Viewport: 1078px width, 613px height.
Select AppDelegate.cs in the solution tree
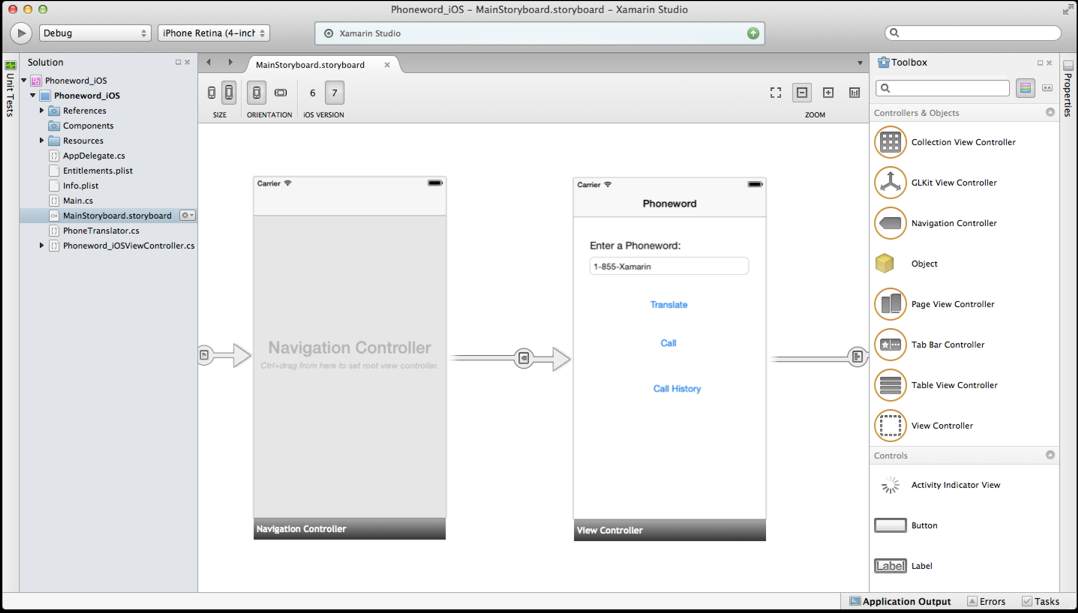(94, 156)
